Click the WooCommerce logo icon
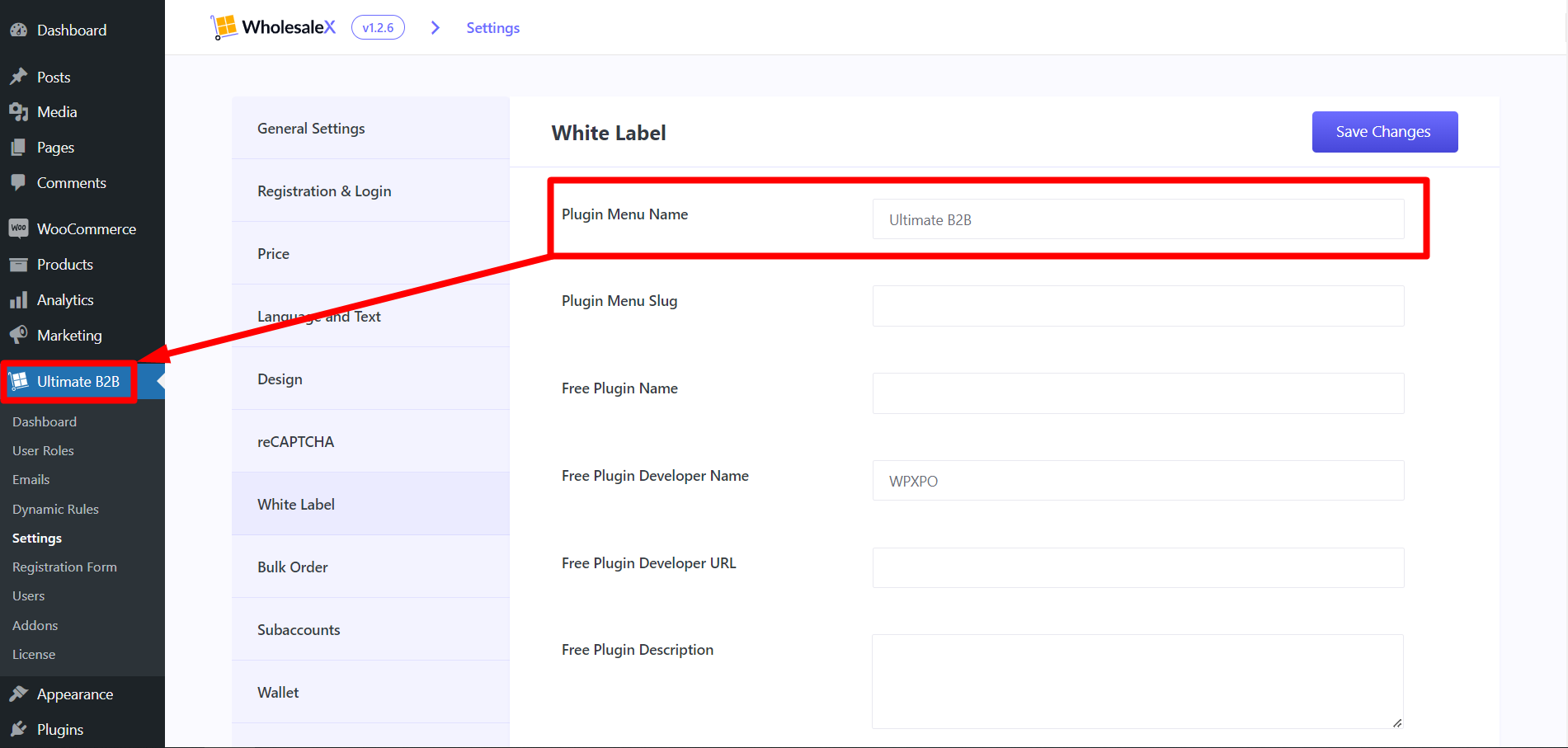 [x=18, y=228]
